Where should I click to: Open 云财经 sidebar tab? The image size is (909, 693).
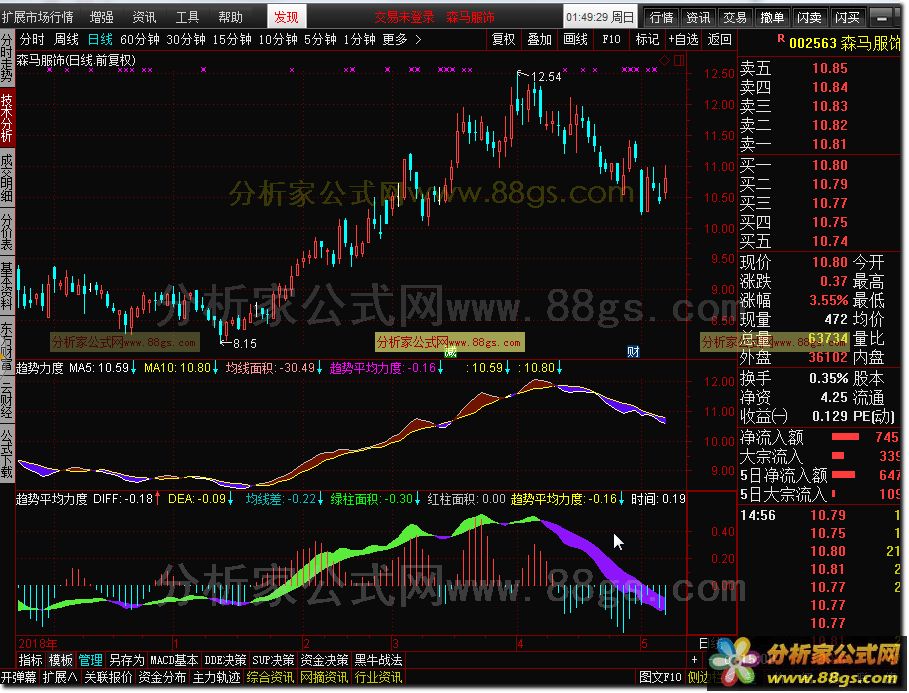click(6, 399)
